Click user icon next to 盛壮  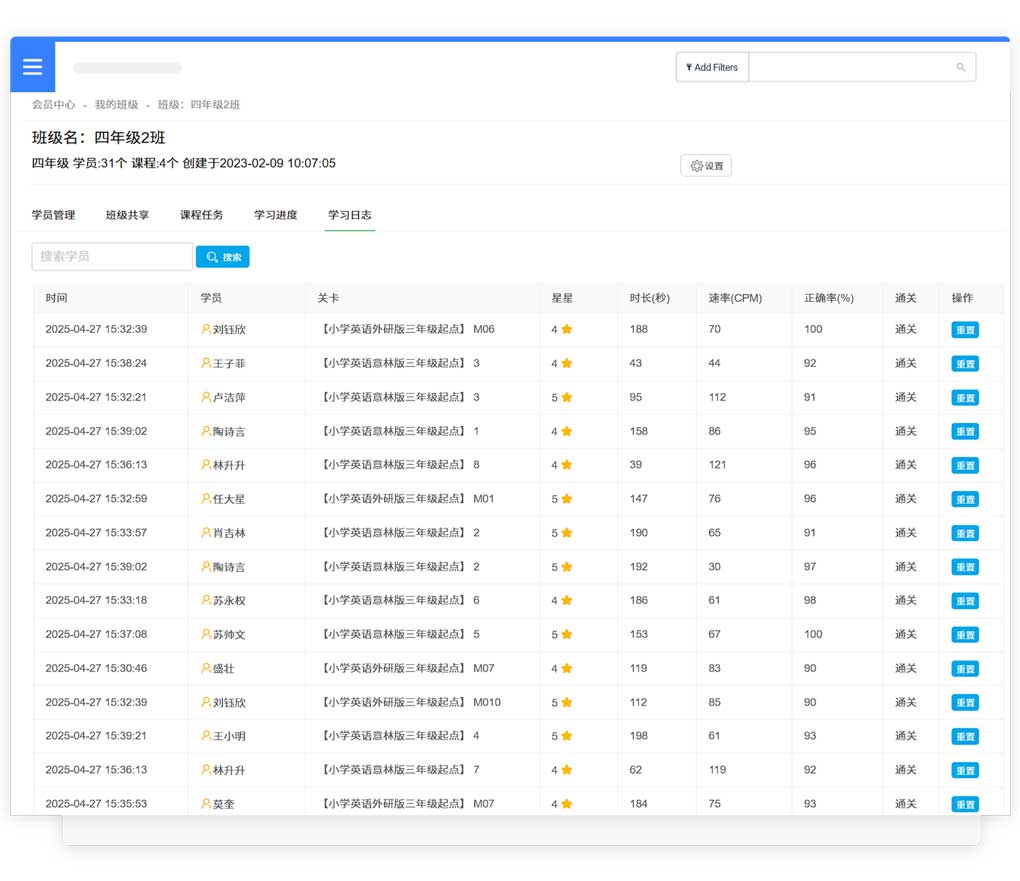tap(206, 668)
